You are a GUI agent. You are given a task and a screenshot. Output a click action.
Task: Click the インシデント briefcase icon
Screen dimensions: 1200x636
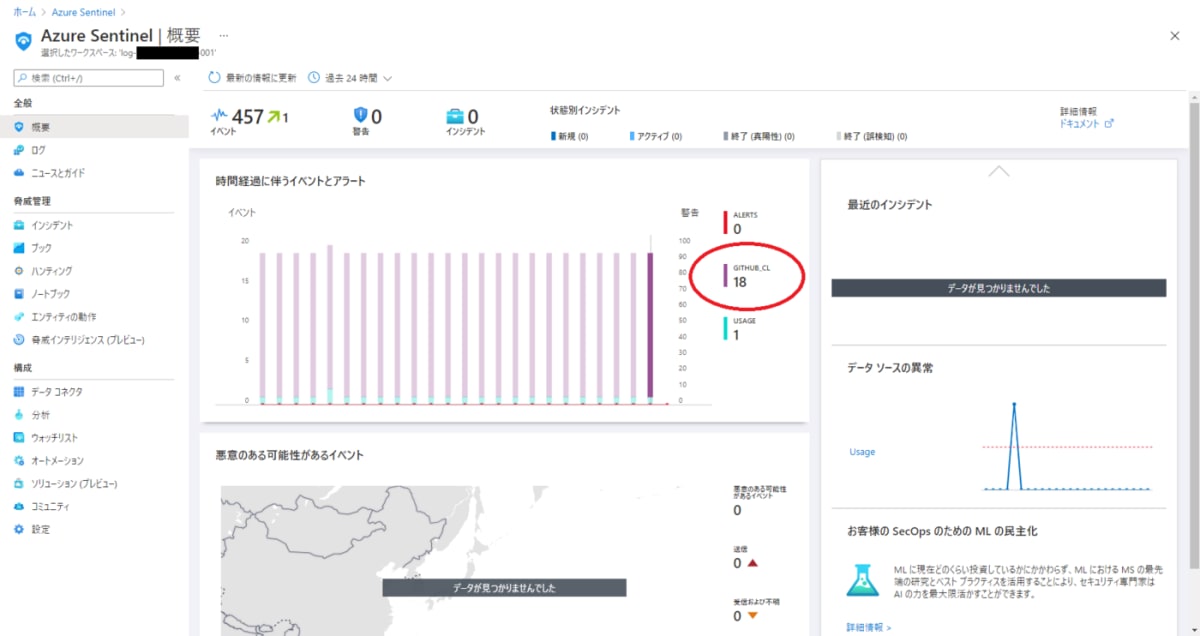[x=455, y=116]
